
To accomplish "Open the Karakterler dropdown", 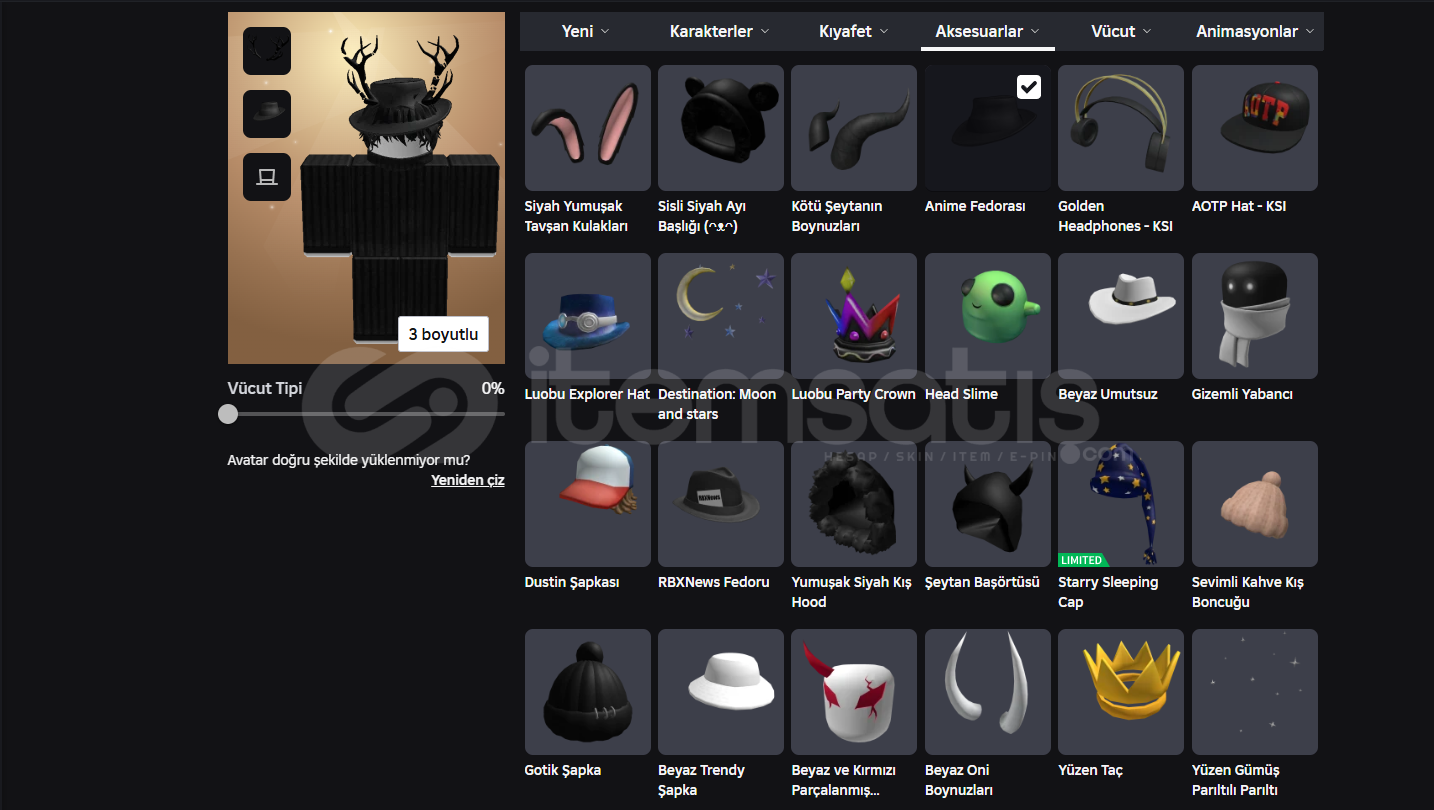I will pos(719,32).
